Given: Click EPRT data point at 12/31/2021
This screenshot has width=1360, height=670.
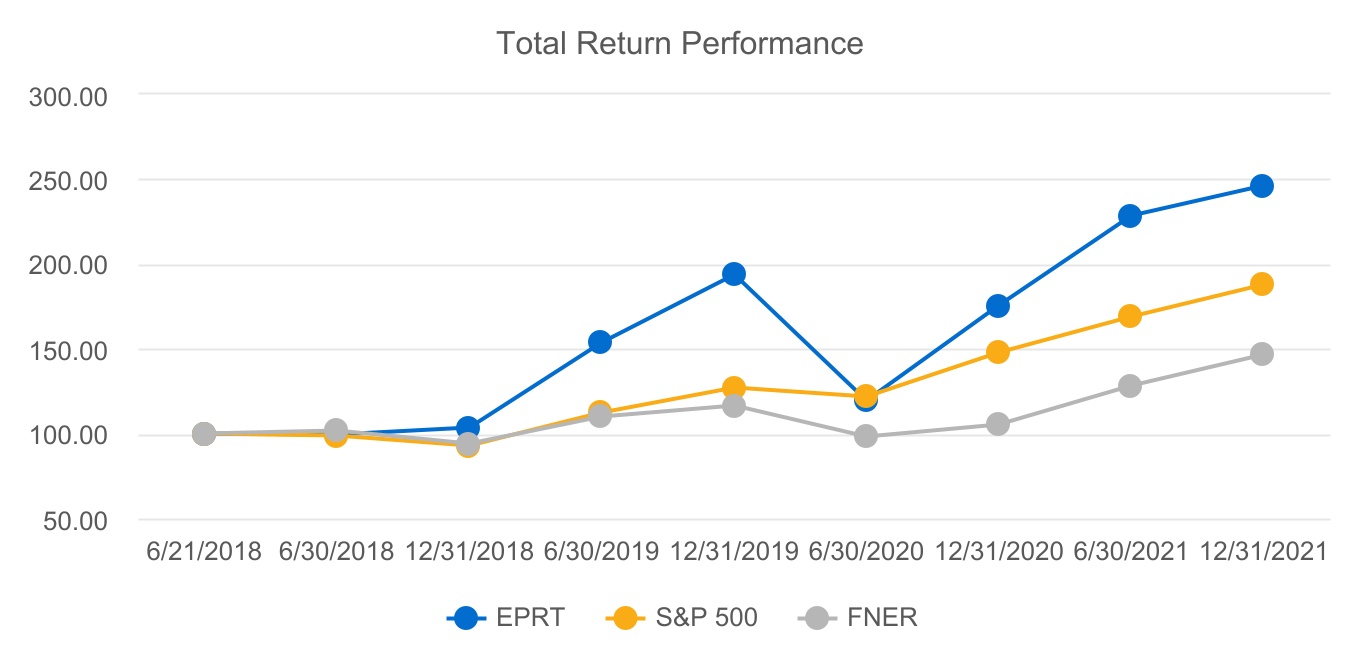Looking at the screenshot, I should coord(1262,186).
